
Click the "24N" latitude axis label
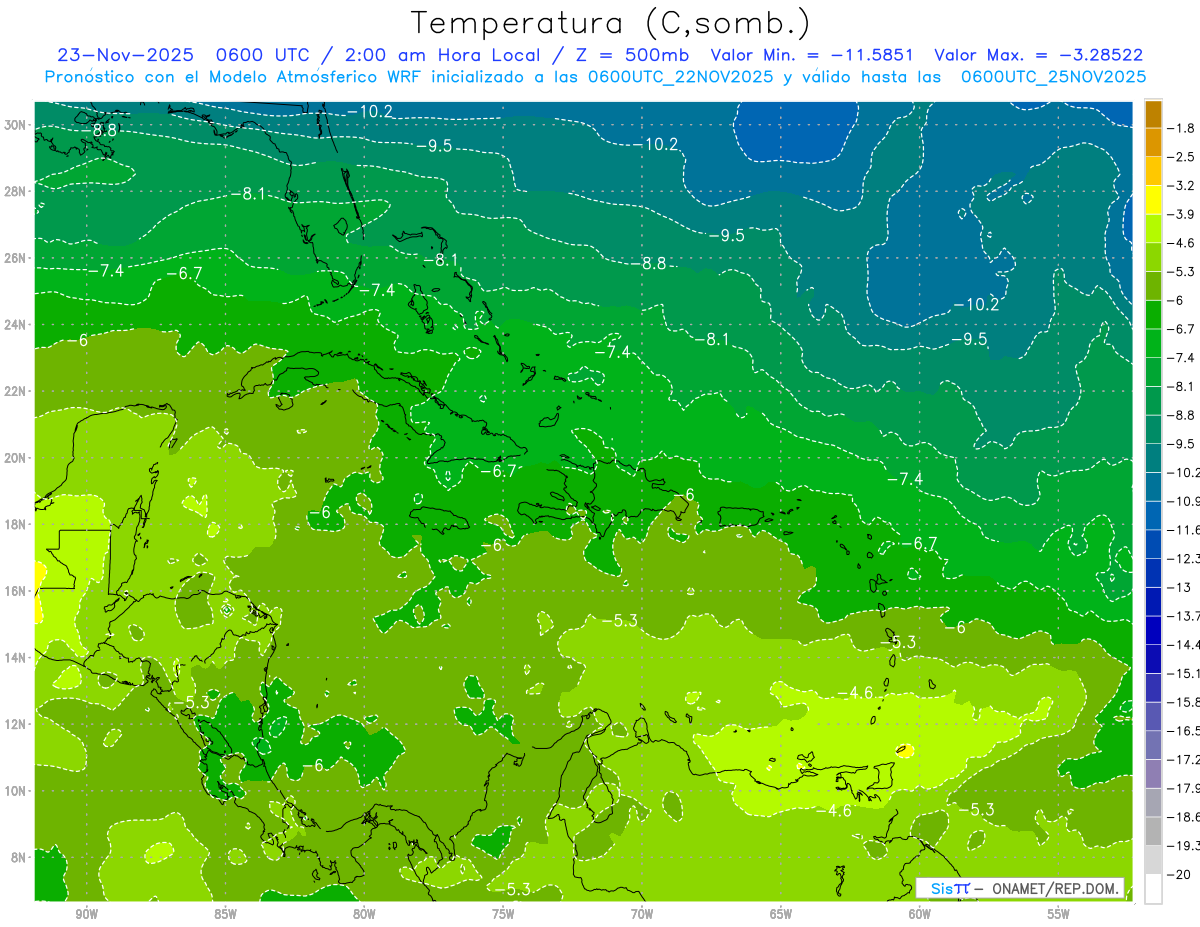click(x=17, y=325)
